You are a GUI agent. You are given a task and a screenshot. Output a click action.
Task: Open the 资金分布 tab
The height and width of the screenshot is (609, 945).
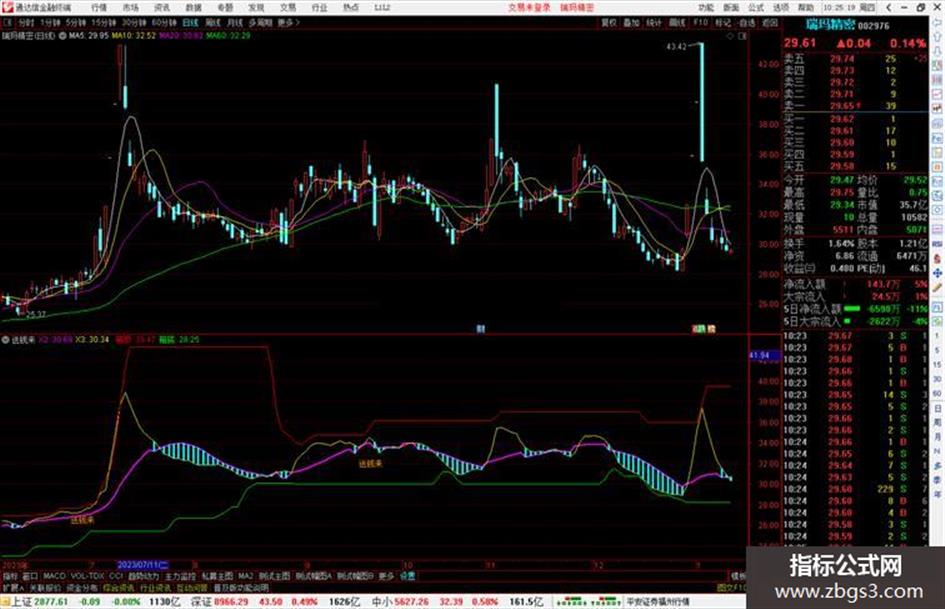tap(82, 587)
